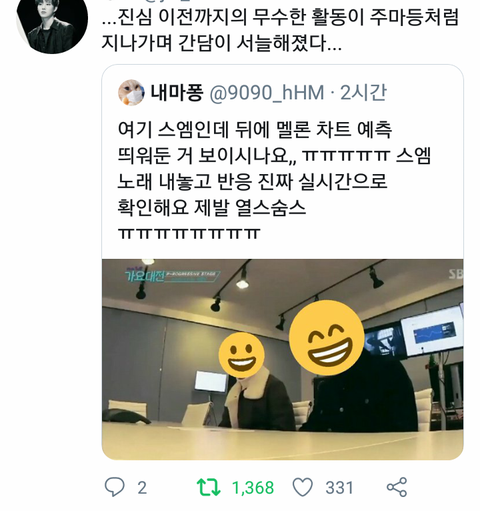Retweet using the green arrows icon
This screenshot has height=511, width=480.
click(208, 488)
